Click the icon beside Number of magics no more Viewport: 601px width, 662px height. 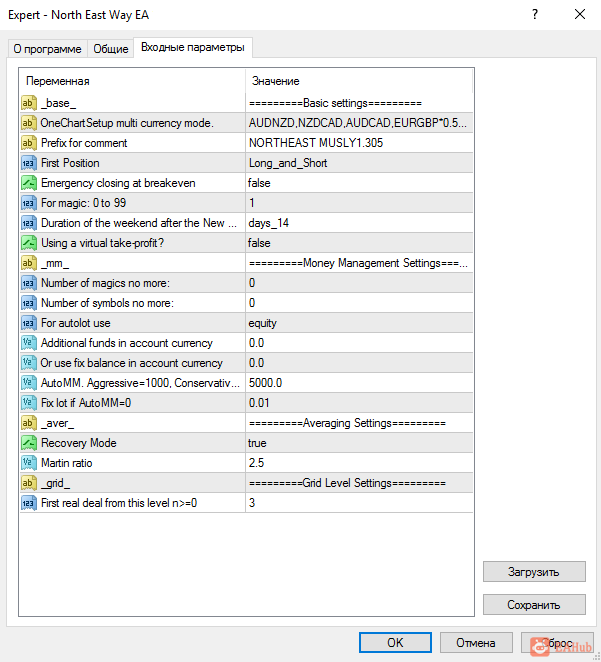point(29,283)
